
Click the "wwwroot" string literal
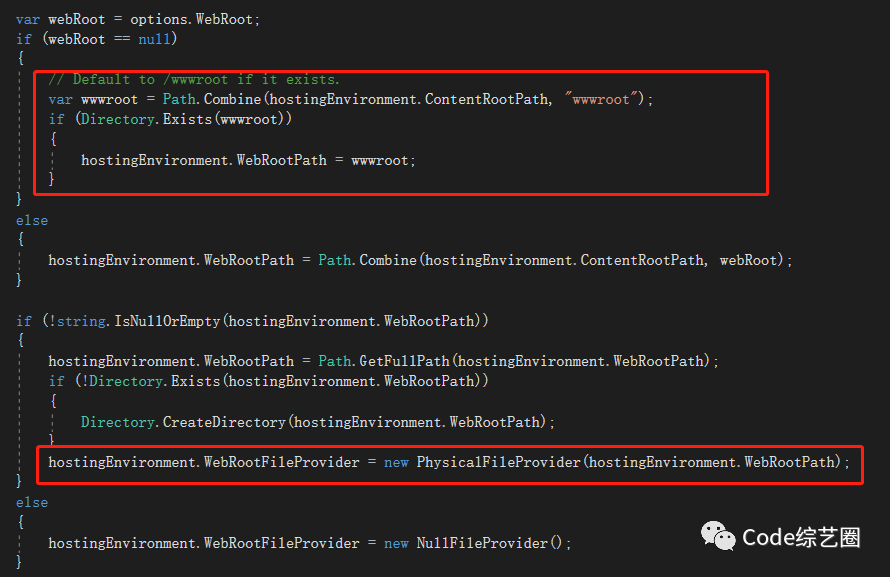pos(601,99)
